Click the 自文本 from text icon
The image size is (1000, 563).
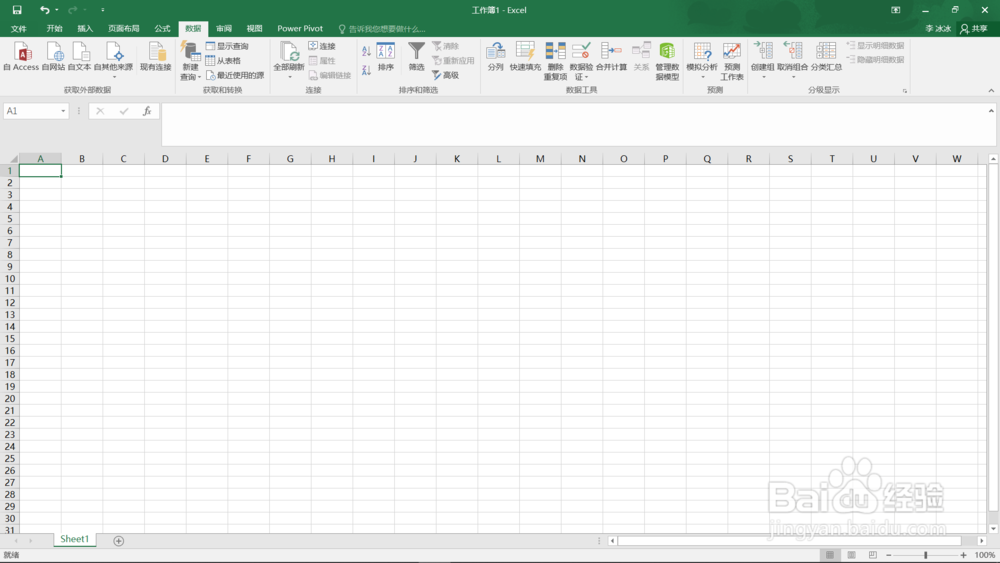point(80,57)
